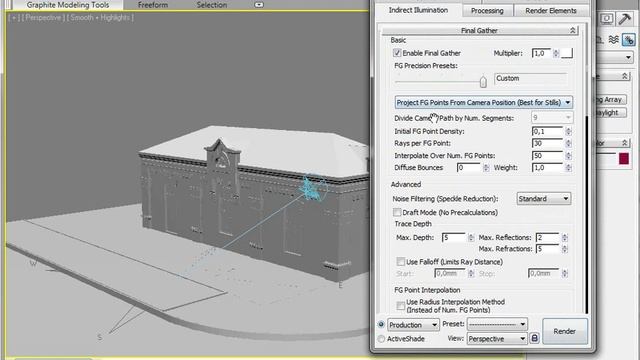Open the Project FG Points dropdown

click(x=483, y=102)
